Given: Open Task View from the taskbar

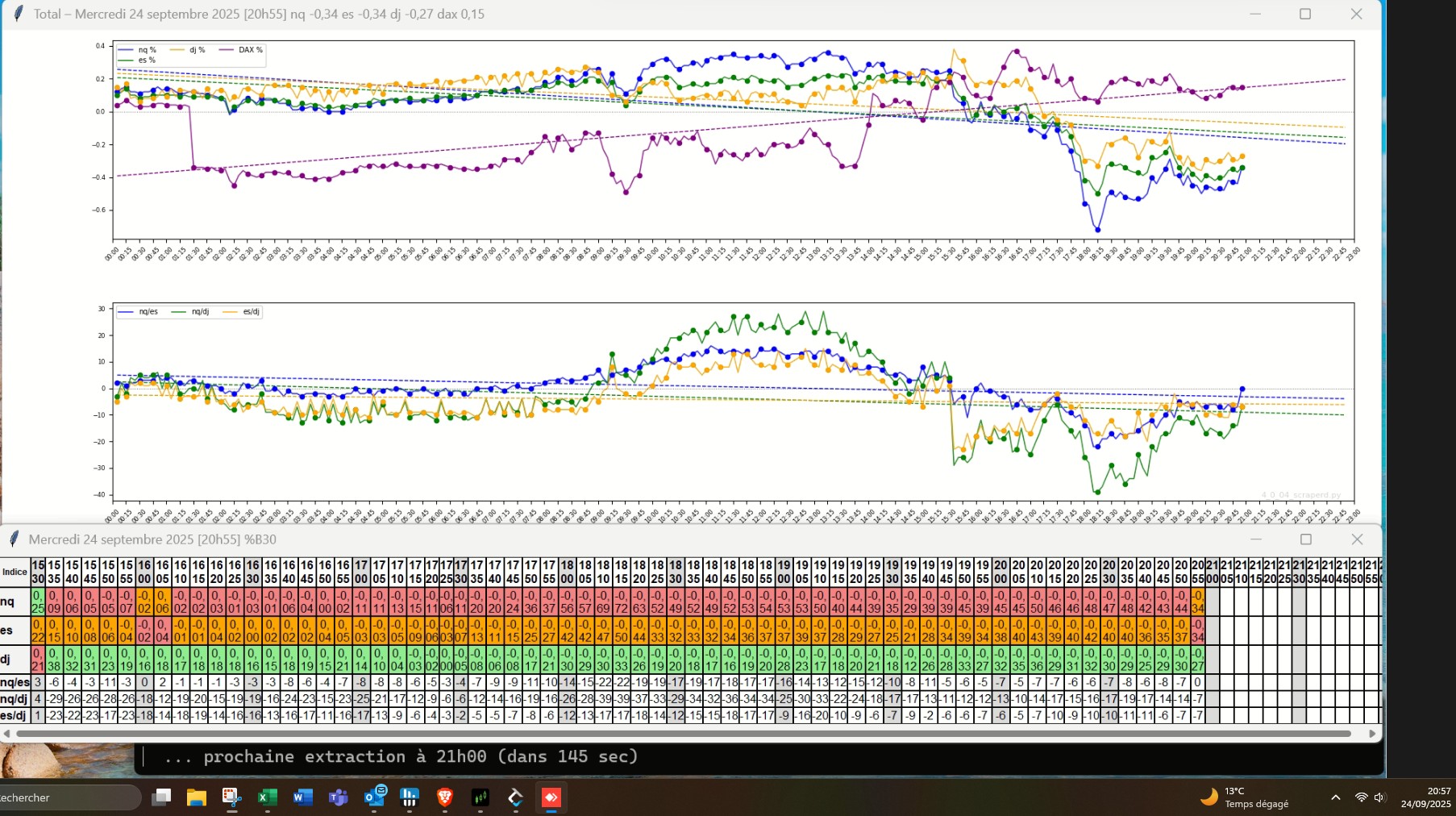Looking at the screenshot, I should 161,797.
